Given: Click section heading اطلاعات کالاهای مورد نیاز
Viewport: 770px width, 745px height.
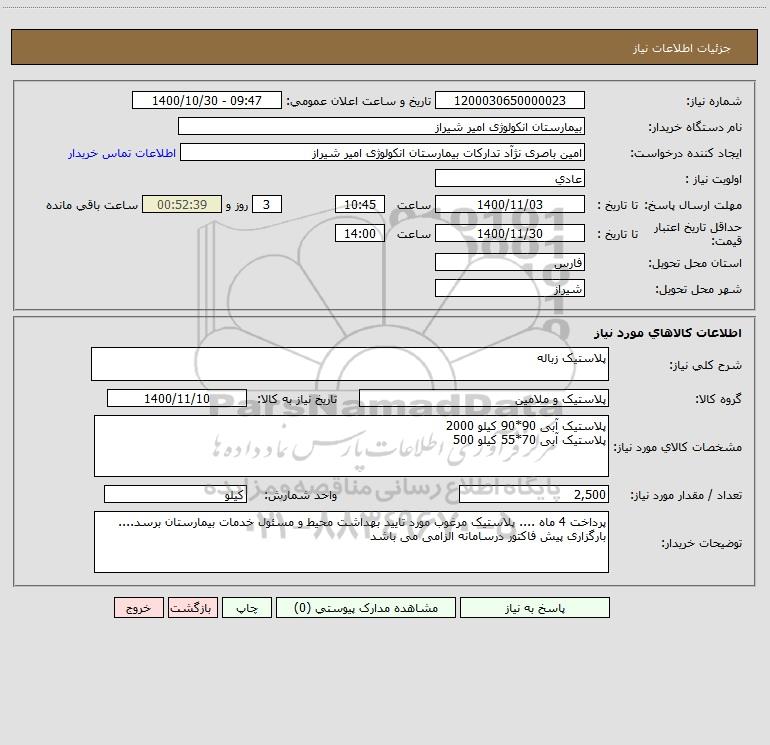Looking at the screenshot, I should 667,333.
